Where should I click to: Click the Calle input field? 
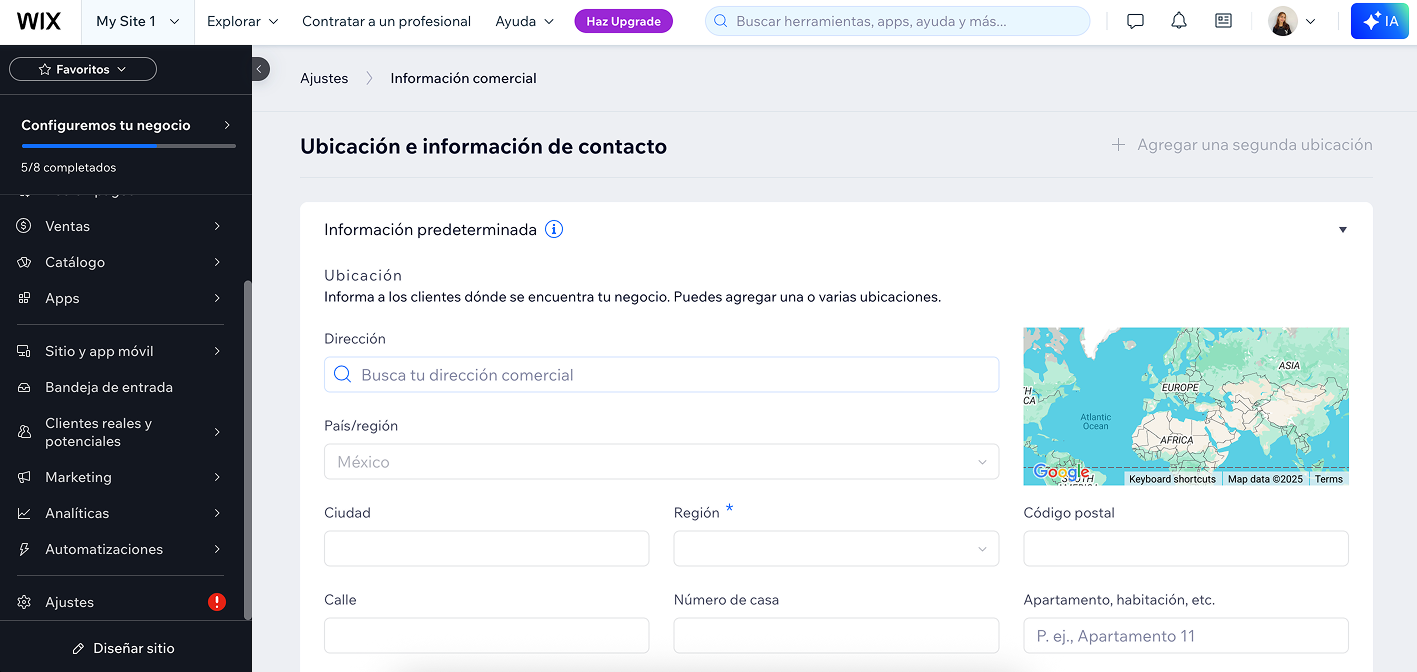[486, 636]
